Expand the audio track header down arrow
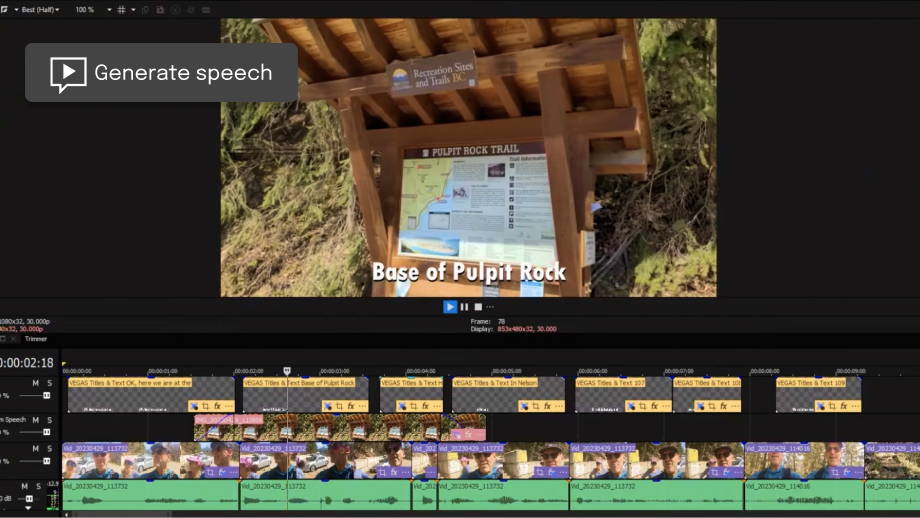Viewport: 920px width, 518px height. click(28, 508)
